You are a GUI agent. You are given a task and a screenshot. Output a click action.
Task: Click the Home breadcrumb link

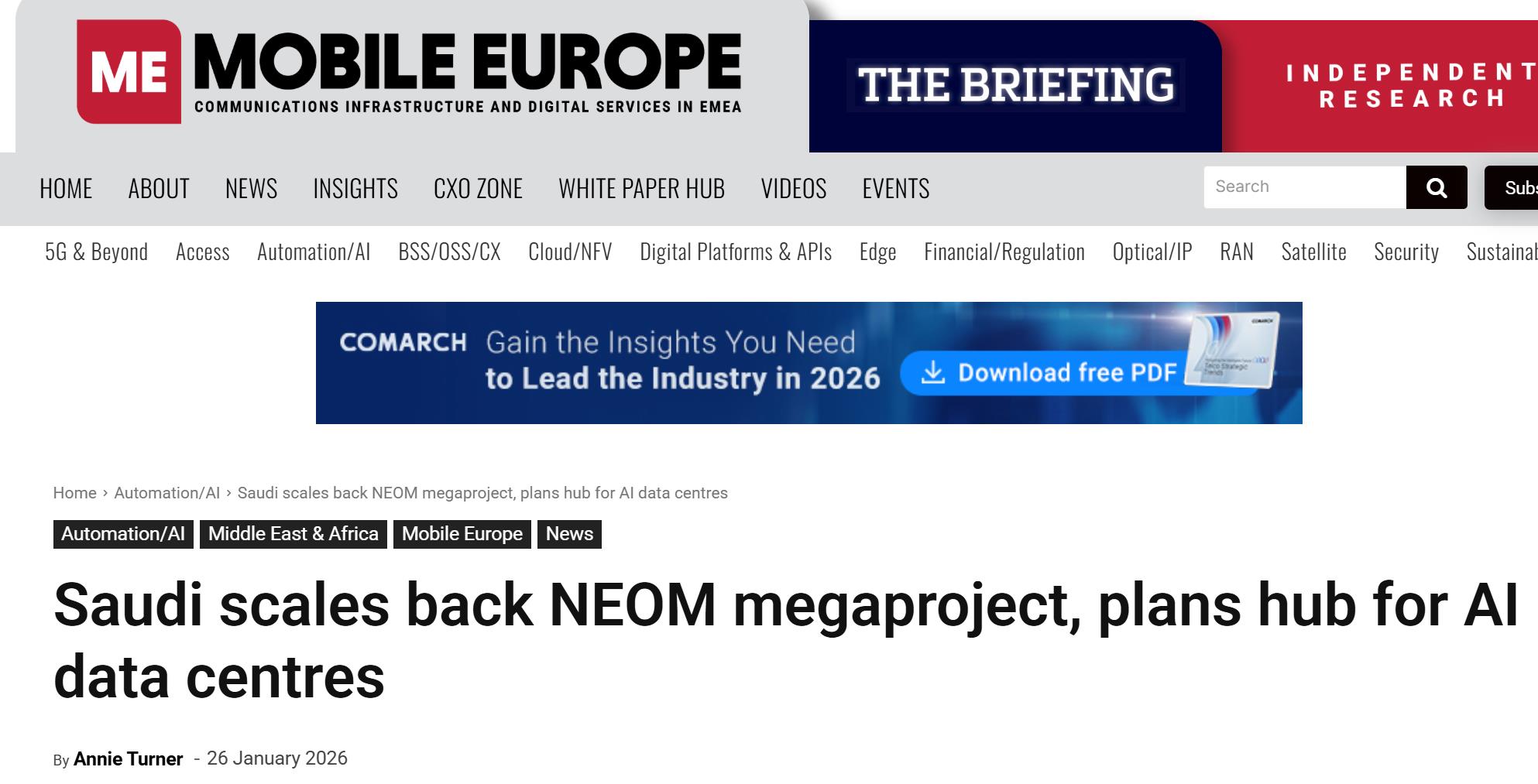pos(74,493)
